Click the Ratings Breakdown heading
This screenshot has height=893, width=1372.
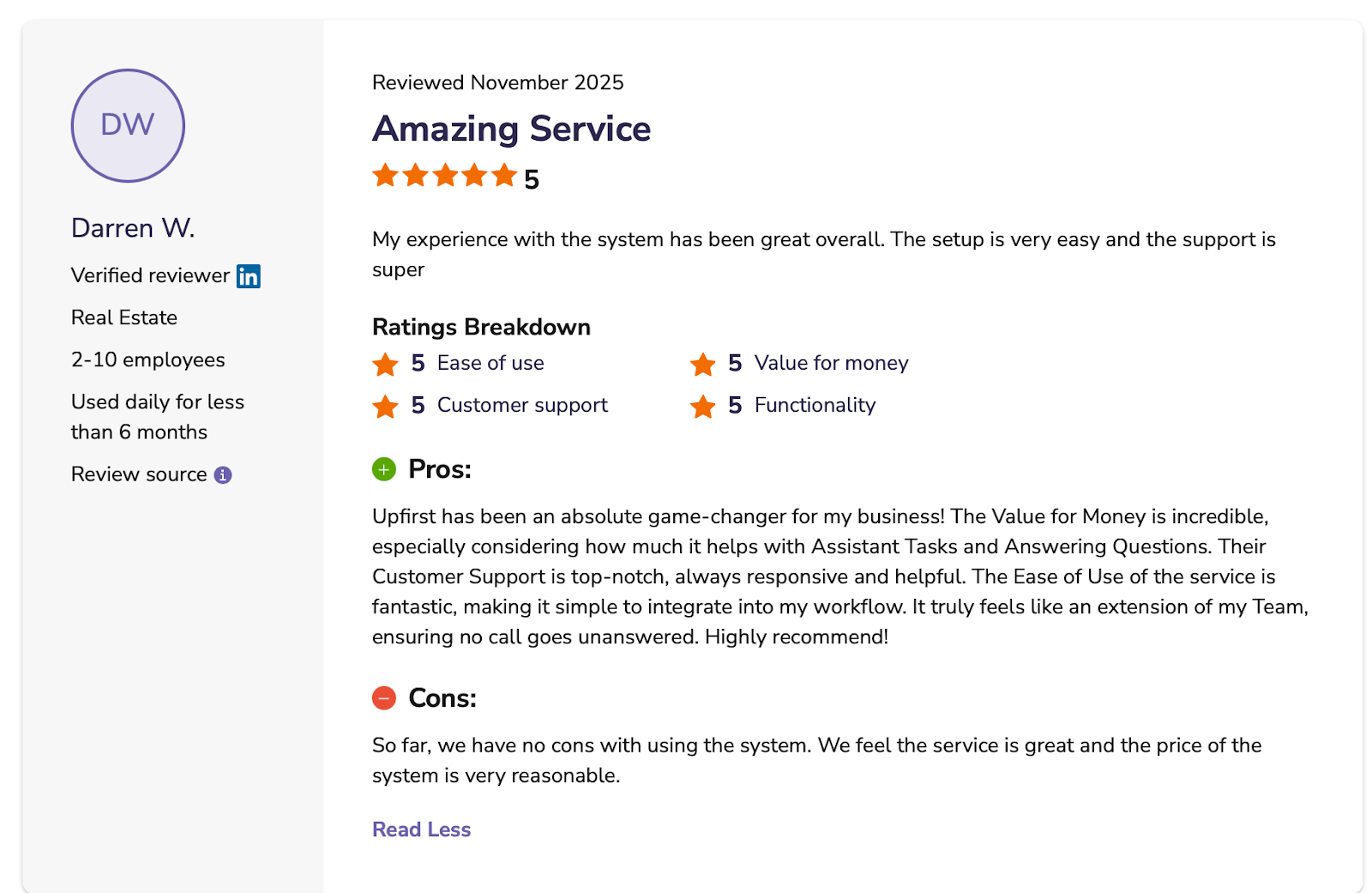[x=481, y=327]
